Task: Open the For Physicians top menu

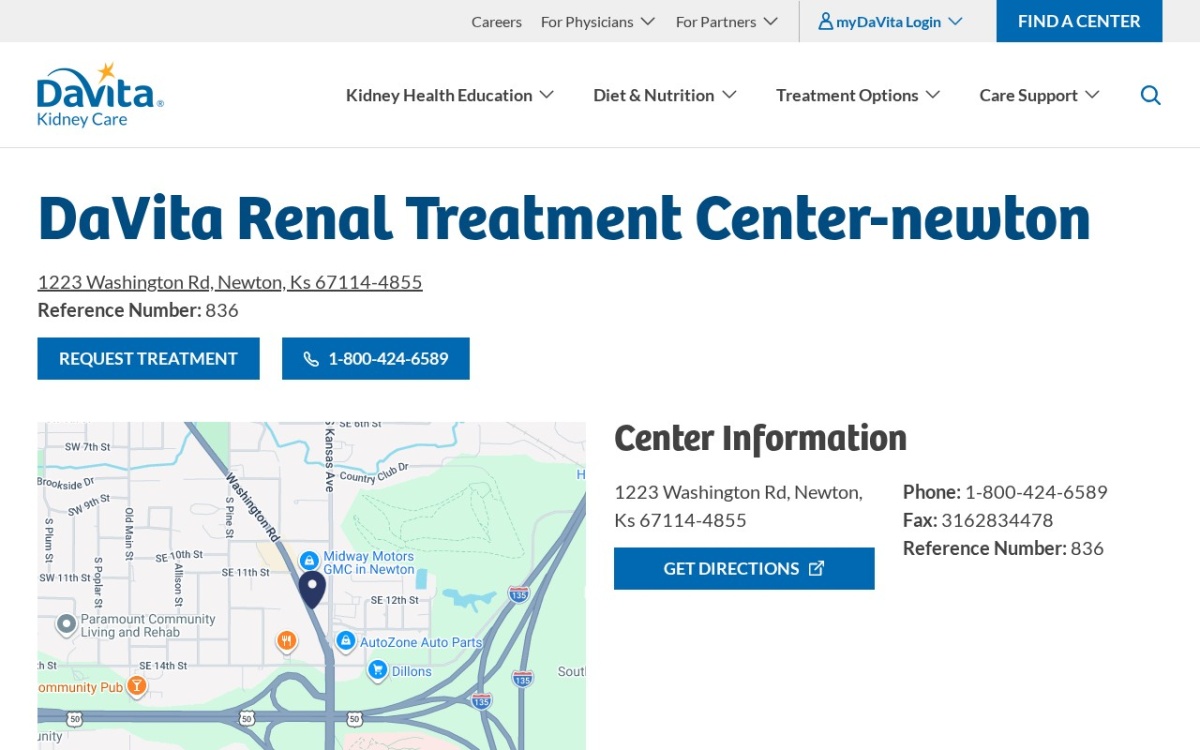Action: [x=598, y=21]
